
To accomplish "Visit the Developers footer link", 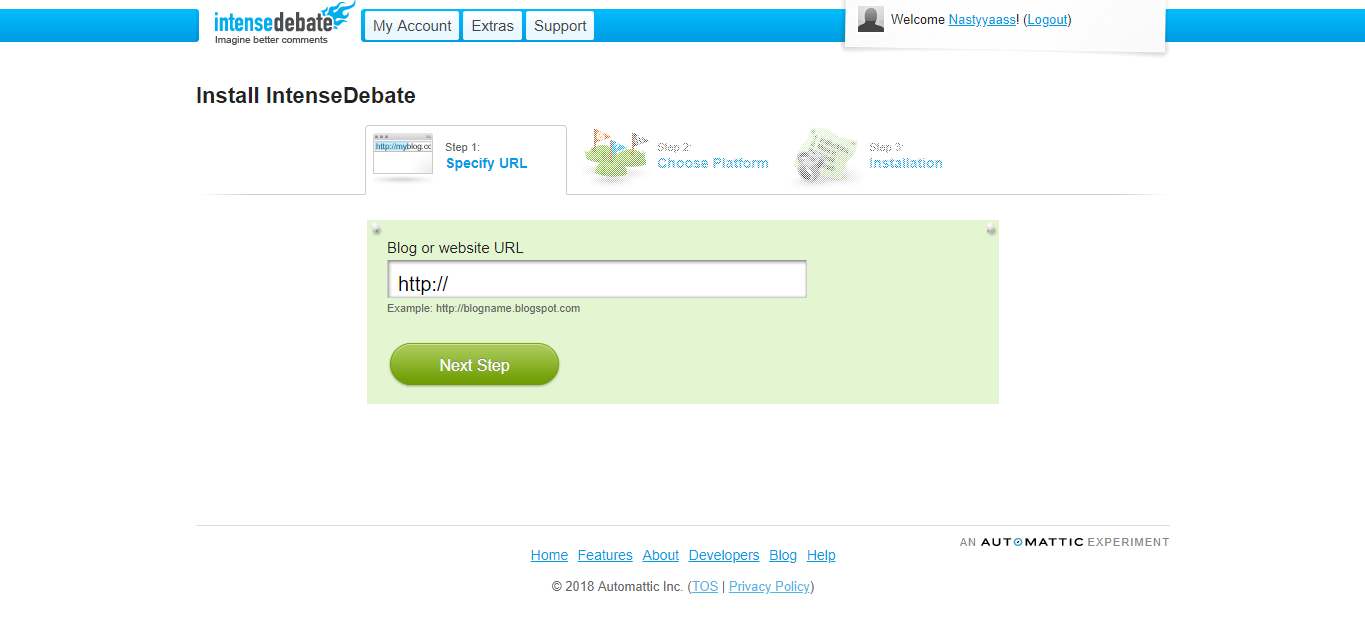I will tap(724, 555).
